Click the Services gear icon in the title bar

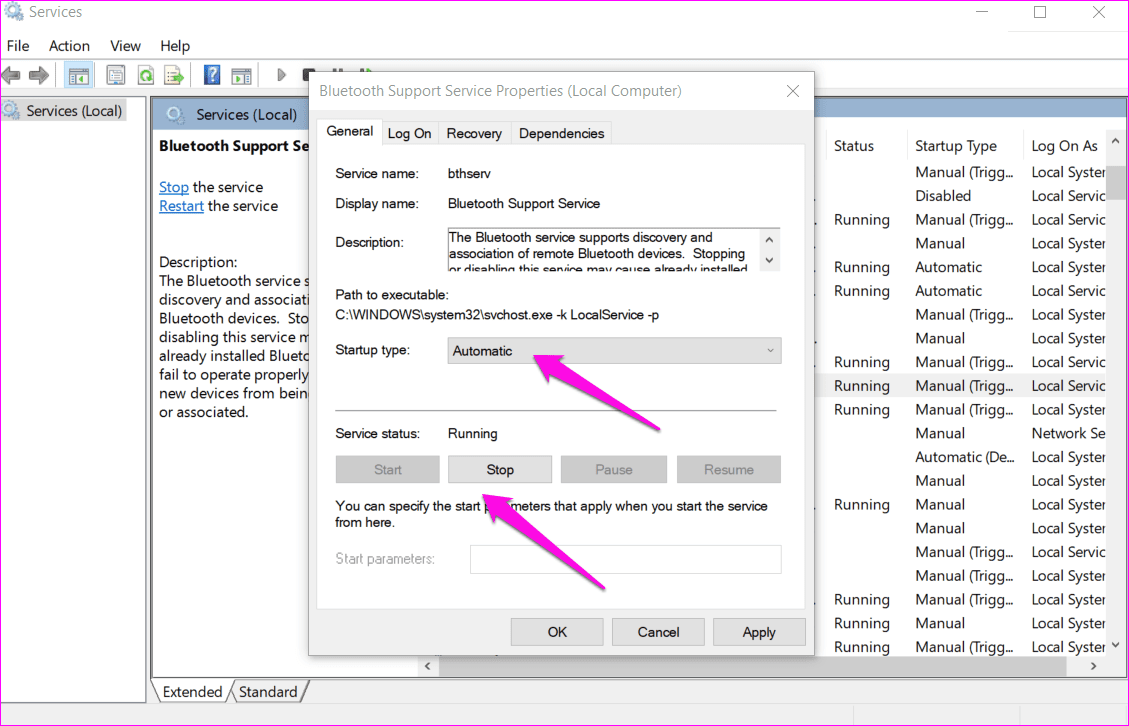(14, 12)
